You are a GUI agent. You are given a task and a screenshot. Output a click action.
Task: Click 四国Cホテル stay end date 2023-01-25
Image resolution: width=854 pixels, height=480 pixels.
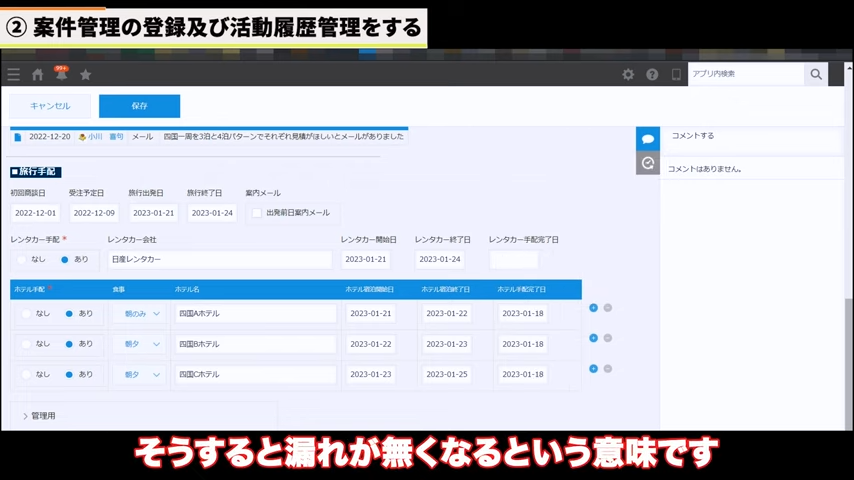(447, 375)
